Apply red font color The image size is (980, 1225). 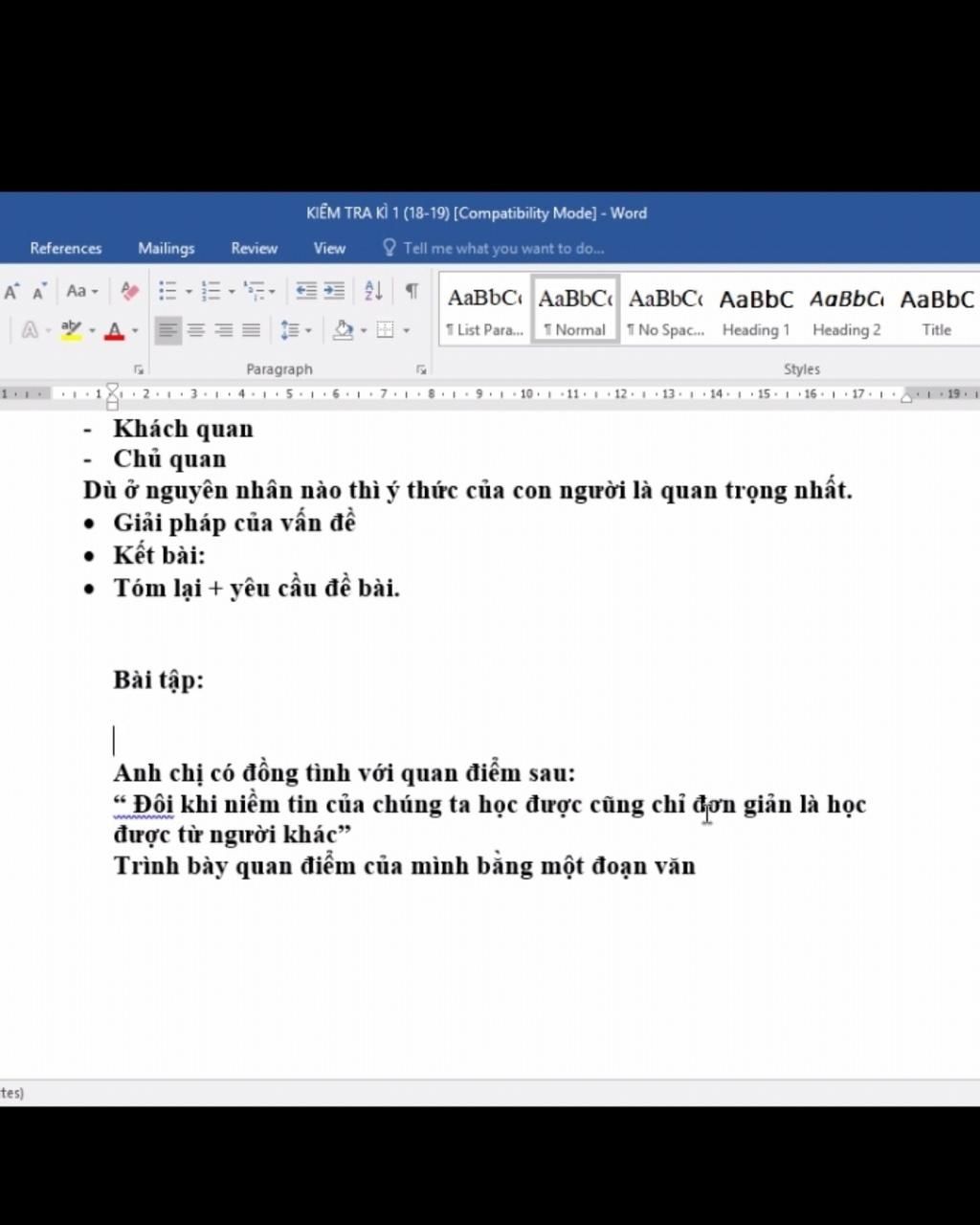click(x=115, y=330)
